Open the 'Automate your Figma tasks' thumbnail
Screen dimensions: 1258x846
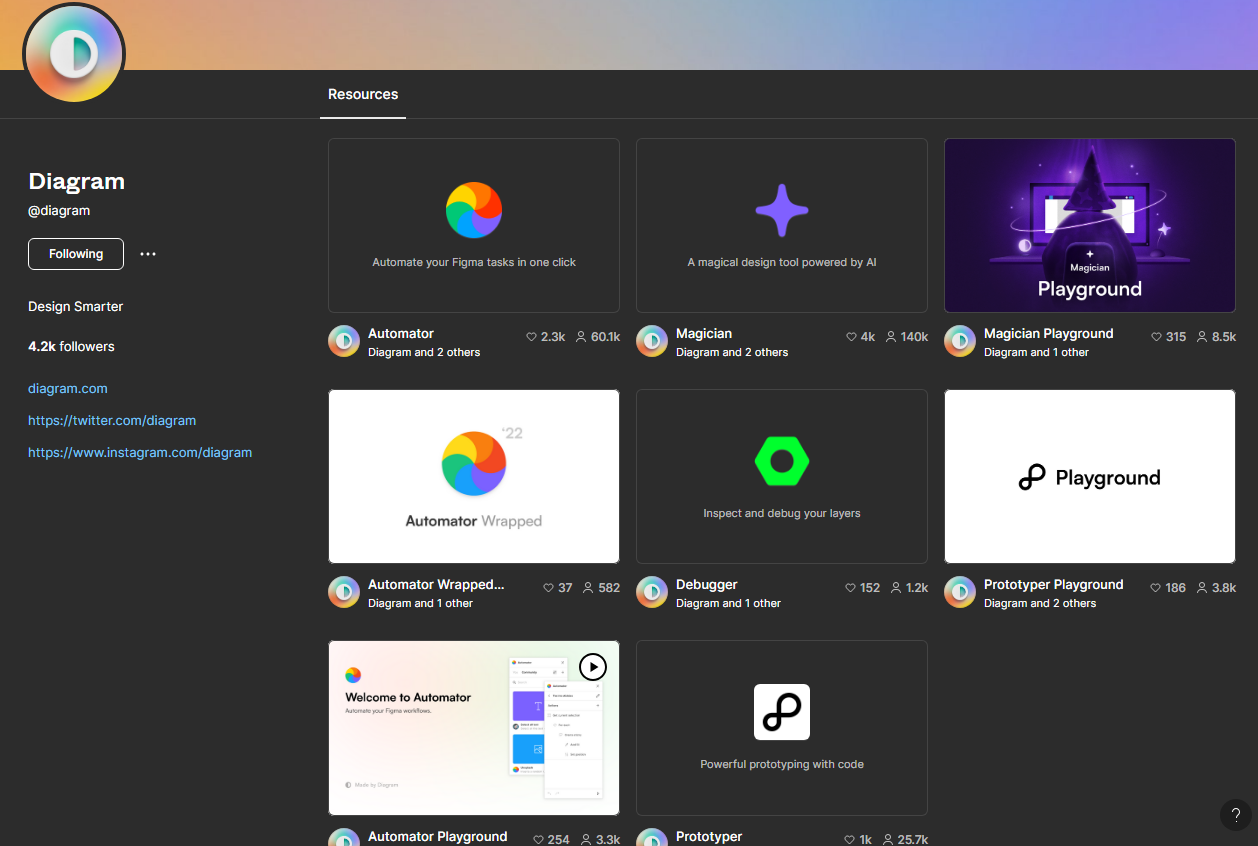point(474,225)
